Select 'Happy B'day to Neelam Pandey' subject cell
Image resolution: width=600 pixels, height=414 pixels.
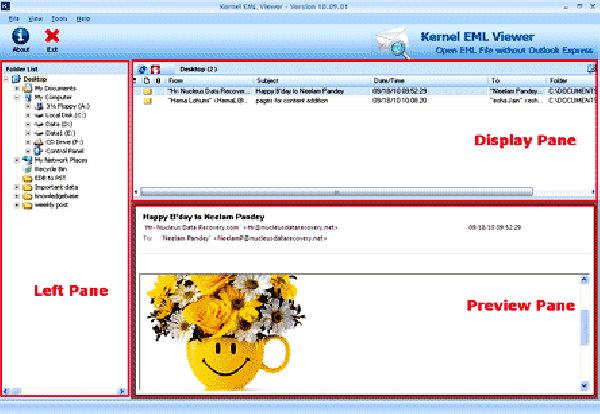coord(300,91)
